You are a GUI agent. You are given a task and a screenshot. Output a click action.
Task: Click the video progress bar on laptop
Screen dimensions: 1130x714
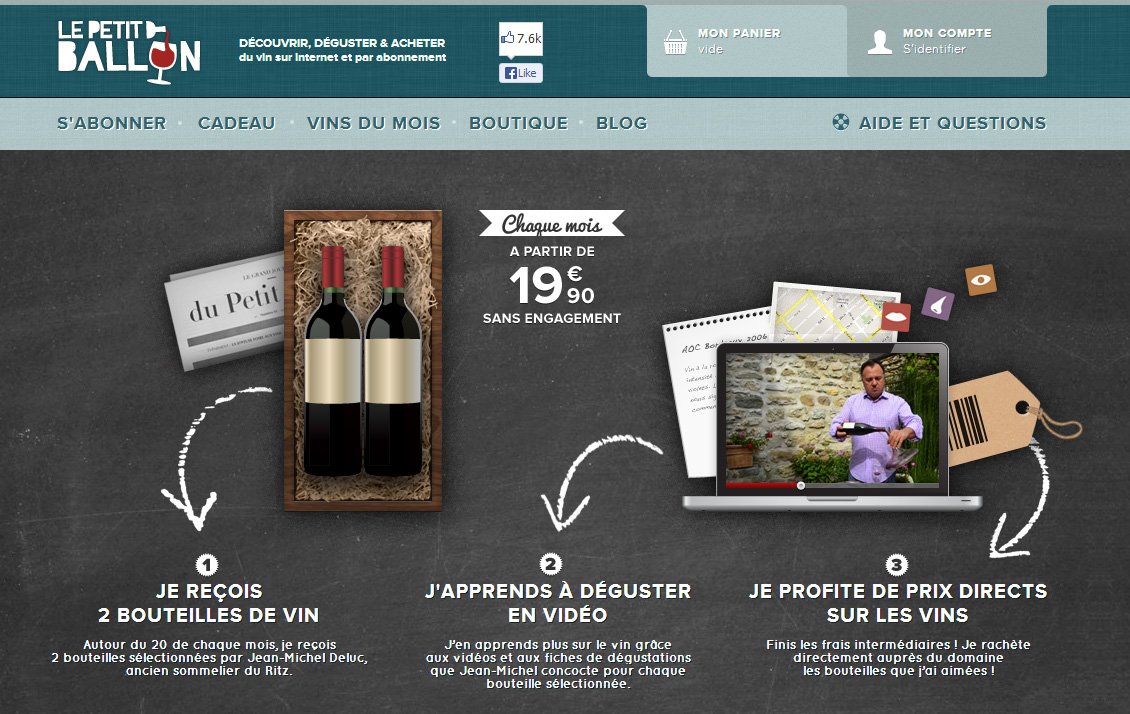tap(832, 486)
